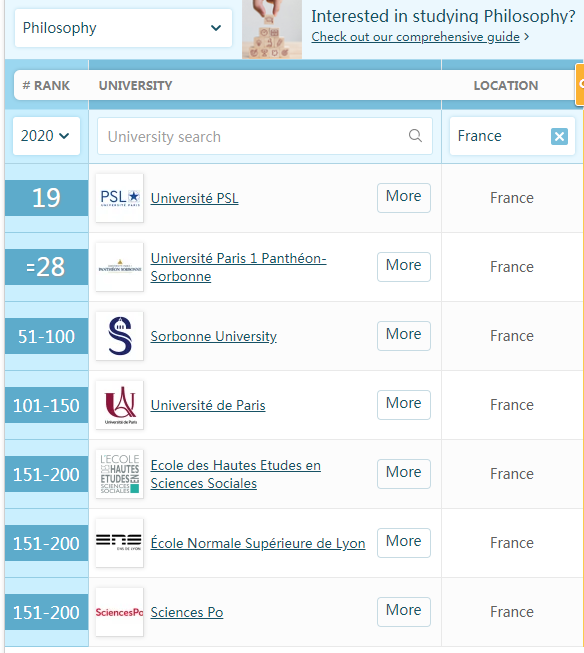The width and height of the screenshot is (584, 653).
Task: Click the UNIVERSITY column header
Action: pos(135,85)
